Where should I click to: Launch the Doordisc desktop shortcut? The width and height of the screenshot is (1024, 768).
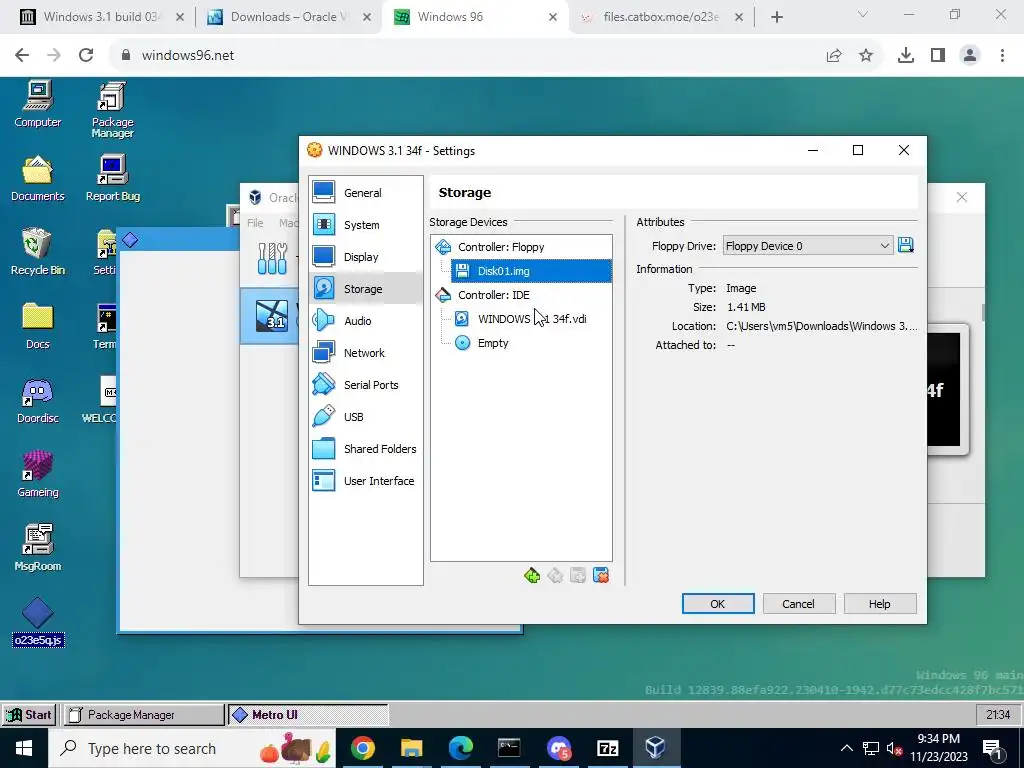[37, 400]
